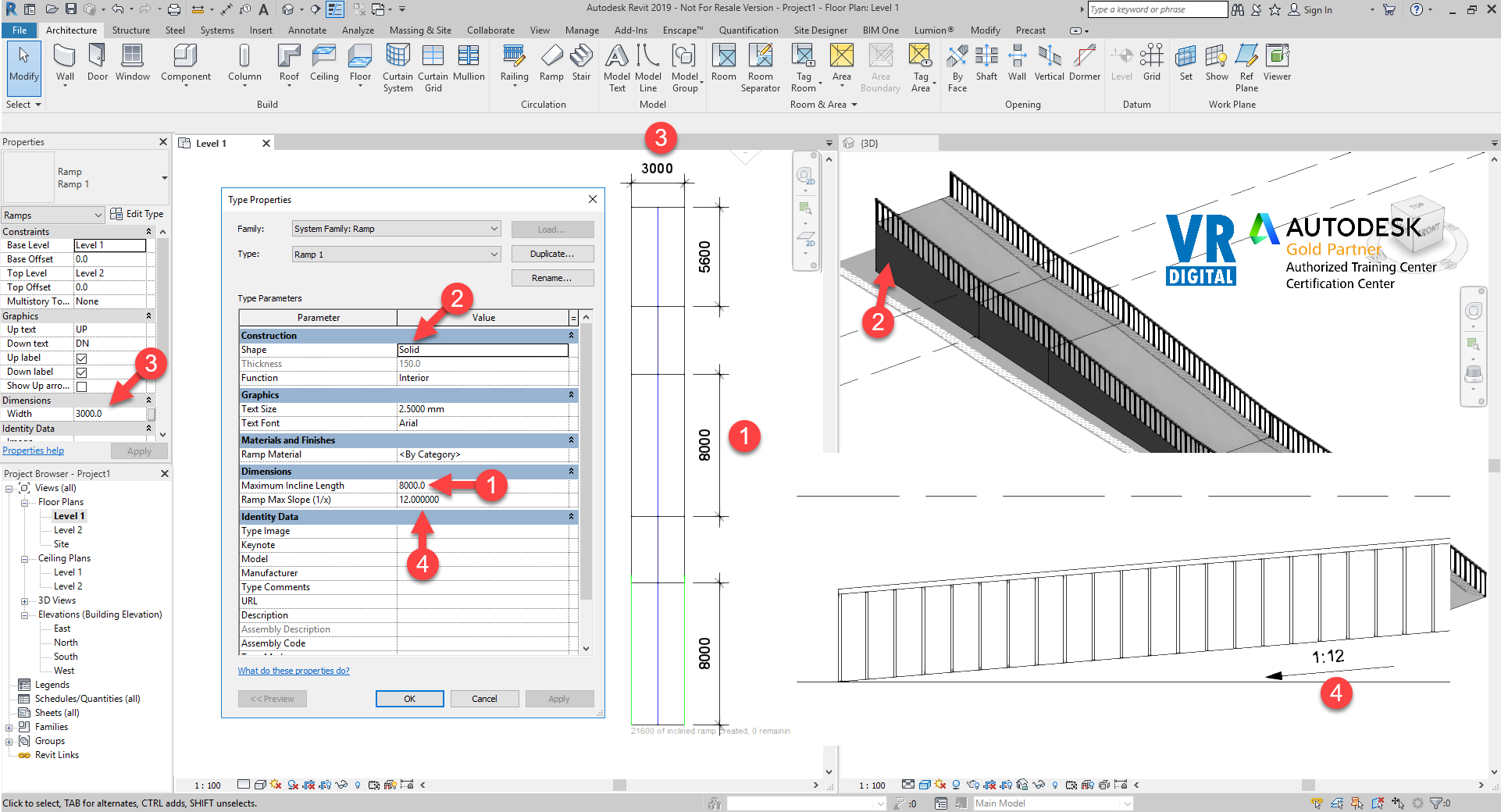The height and width of the screenshot is (812, 1501).
Task: Open the Structure ribbon tab
Action: (131, 30)
